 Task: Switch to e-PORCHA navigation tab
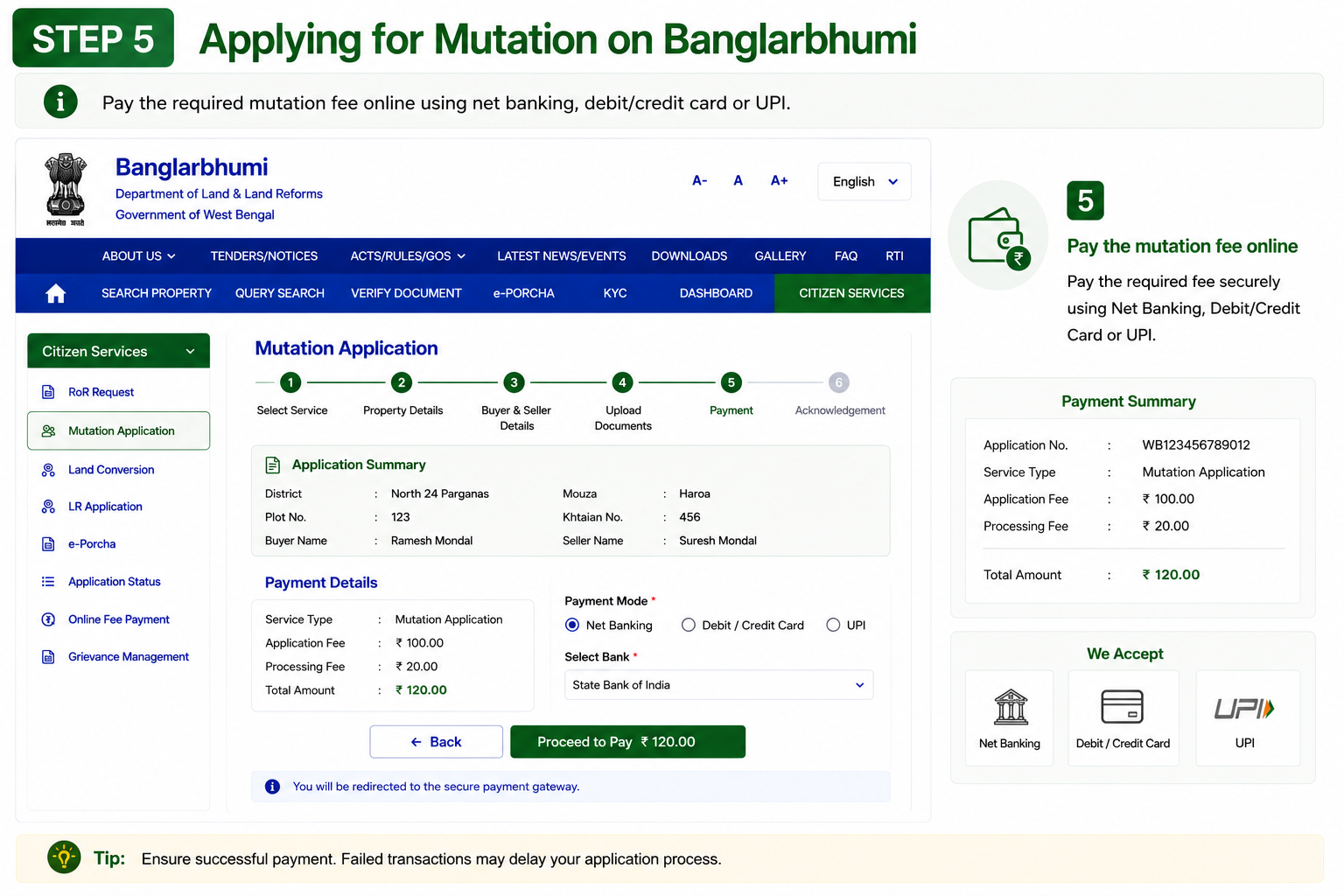[524, 293]
